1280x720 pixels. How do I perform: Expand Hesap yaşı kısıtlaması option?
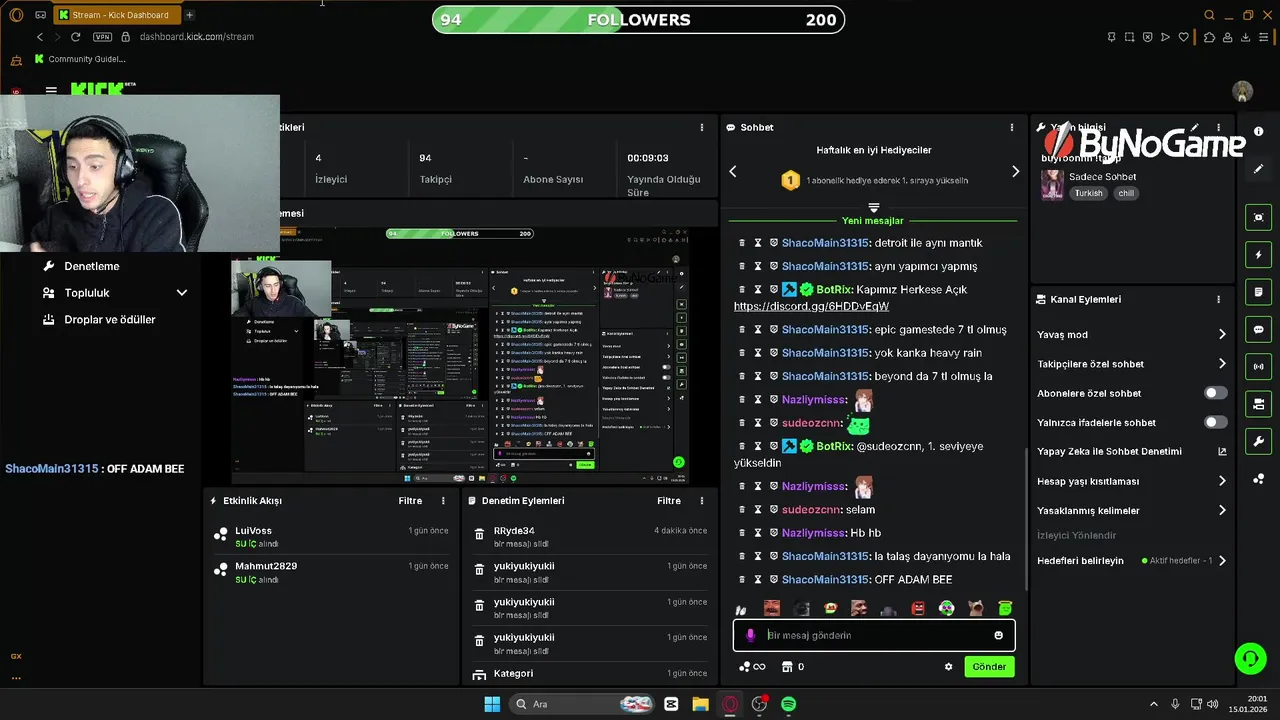point(1221,481)
